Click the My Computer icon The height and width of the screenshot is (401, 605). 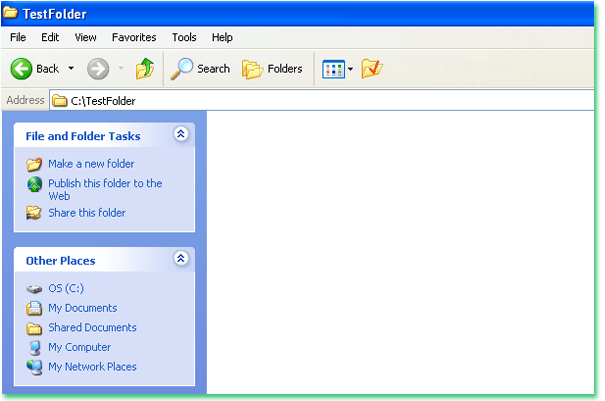tap(35, 347)
